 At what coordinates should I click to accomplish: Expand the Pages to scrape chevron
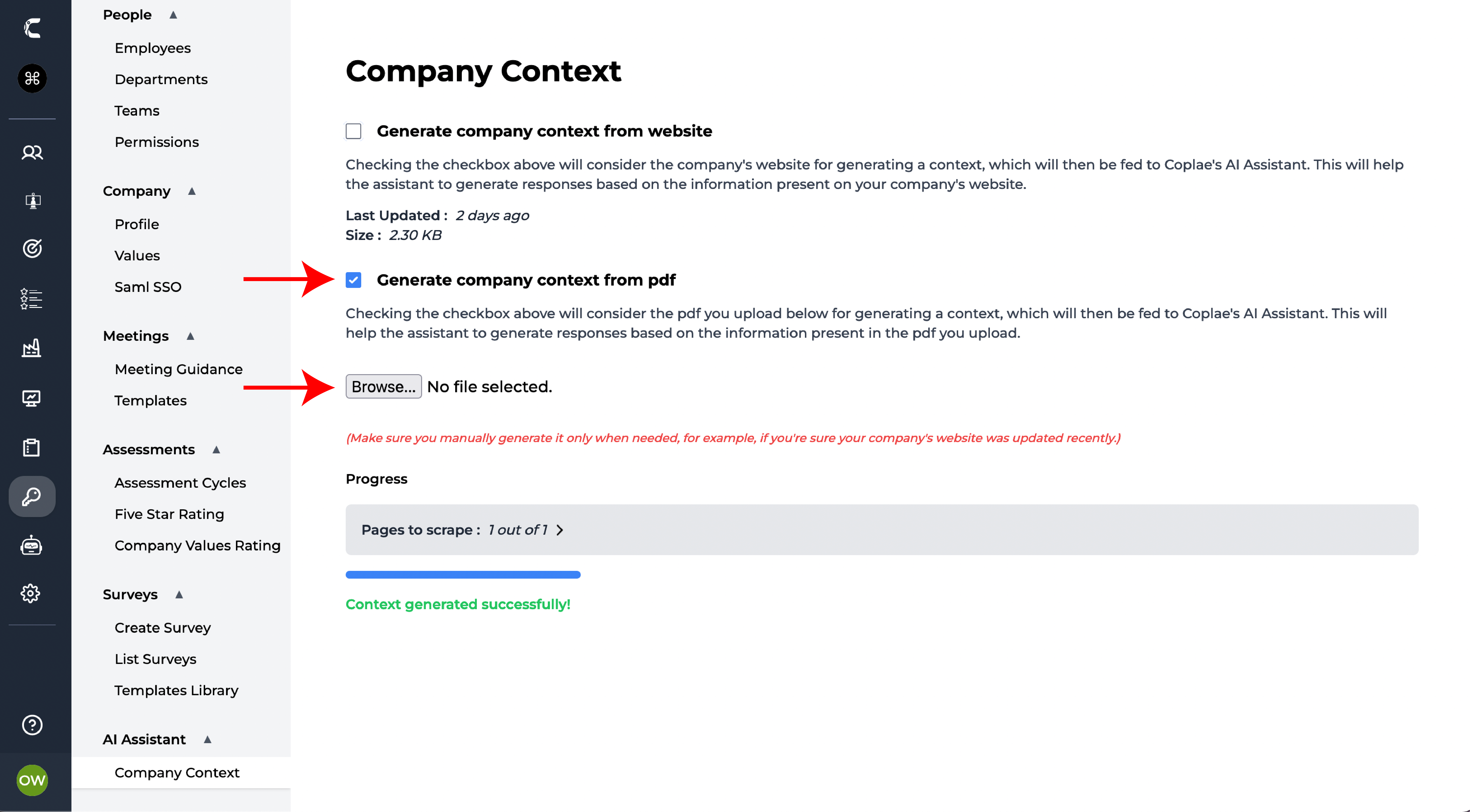point(560,530)
